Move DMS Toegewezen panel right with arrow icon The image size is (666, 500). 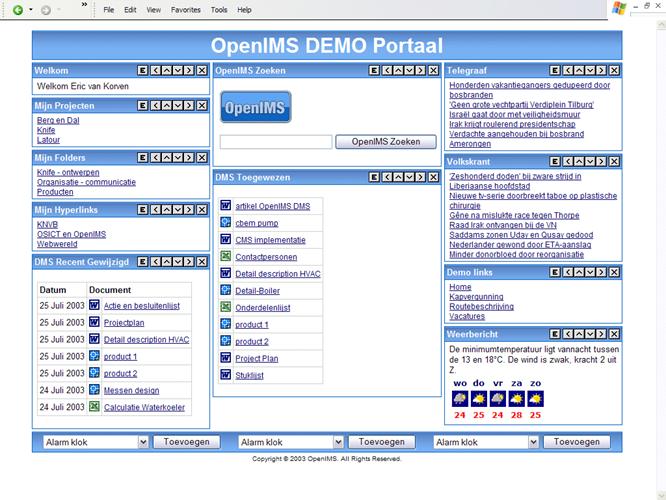pos(421,177)
